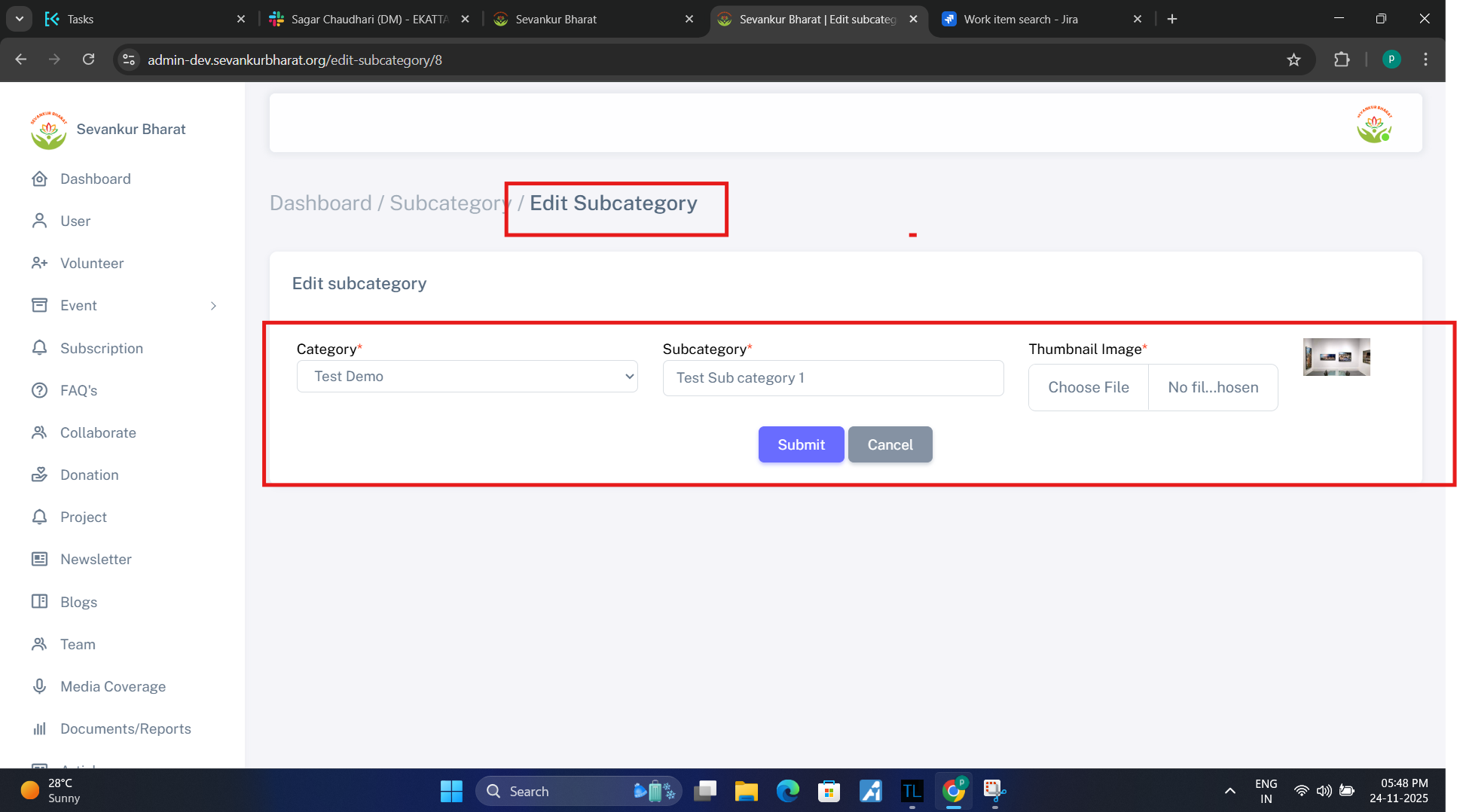The width and height of the screenshot is (1457, 812).
Task: Open the Volunteer add-person icon
Action: point(39,263)
